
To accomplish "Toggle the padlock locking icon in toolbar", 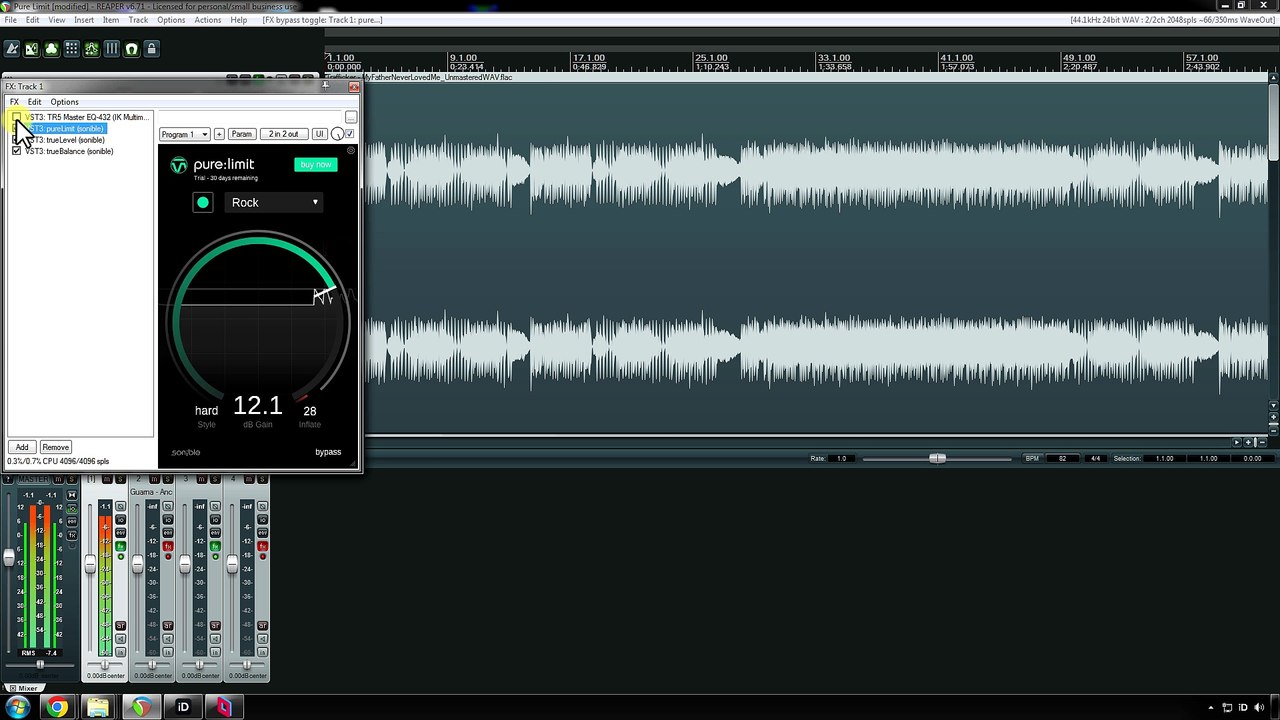I will tap(151, 49).
